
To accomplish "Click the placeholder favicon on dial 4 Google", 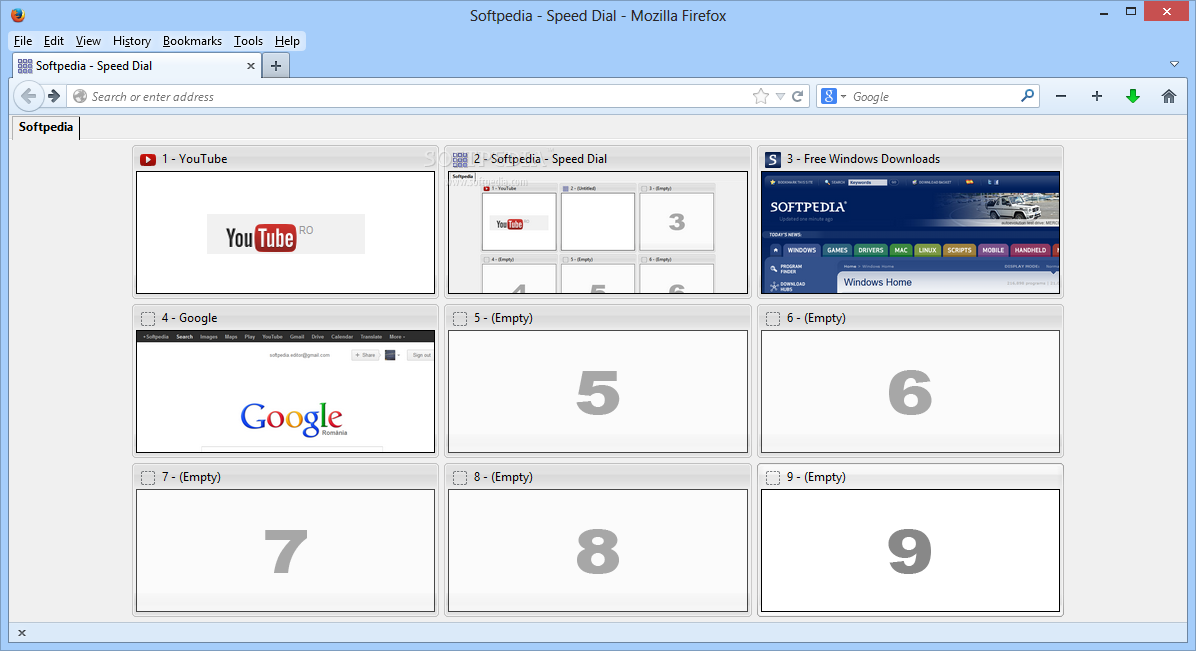I will coord(148,318).
